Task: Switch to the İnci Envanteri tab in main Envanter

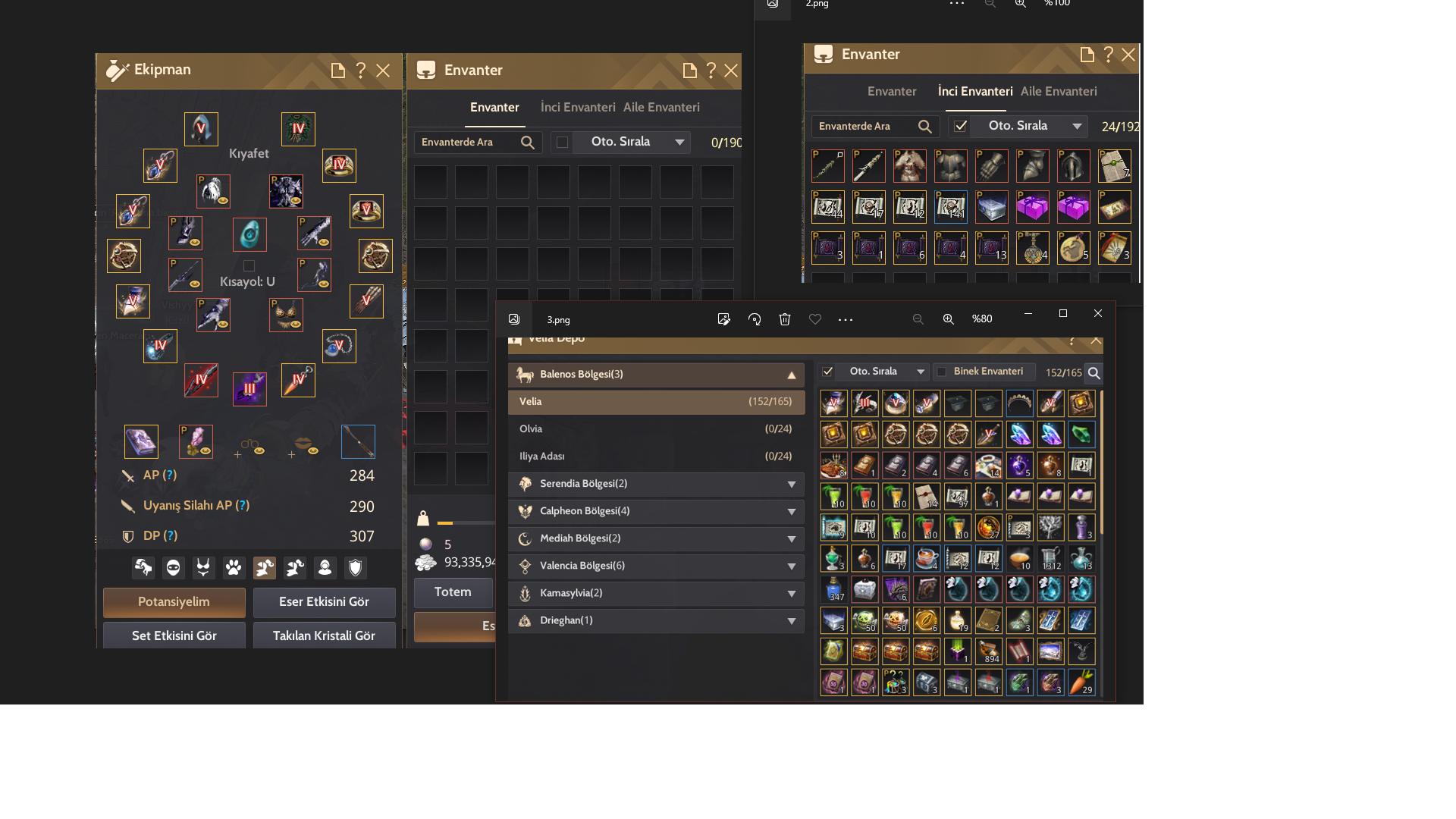Action: [578, 108]
